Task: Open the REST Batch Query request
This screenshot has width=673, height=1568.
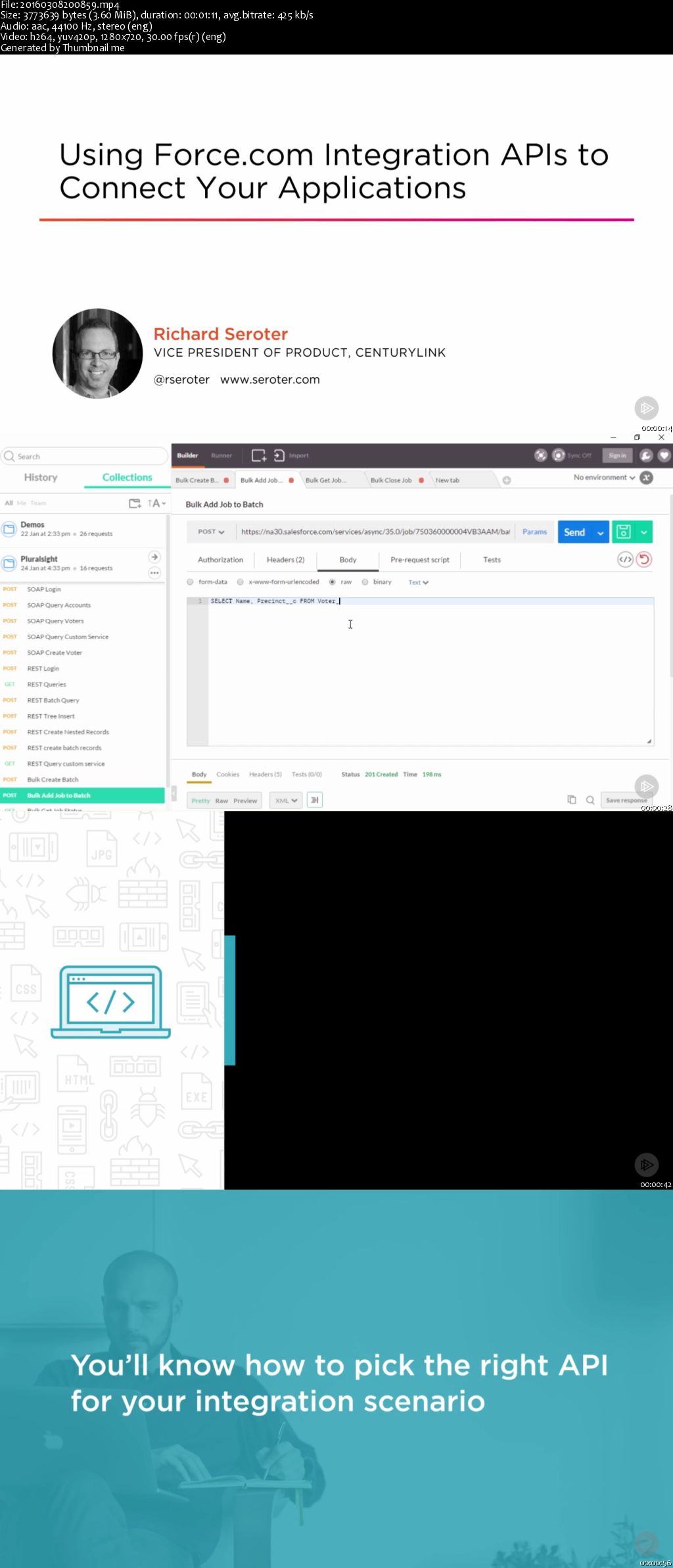Action: [53, 700]
